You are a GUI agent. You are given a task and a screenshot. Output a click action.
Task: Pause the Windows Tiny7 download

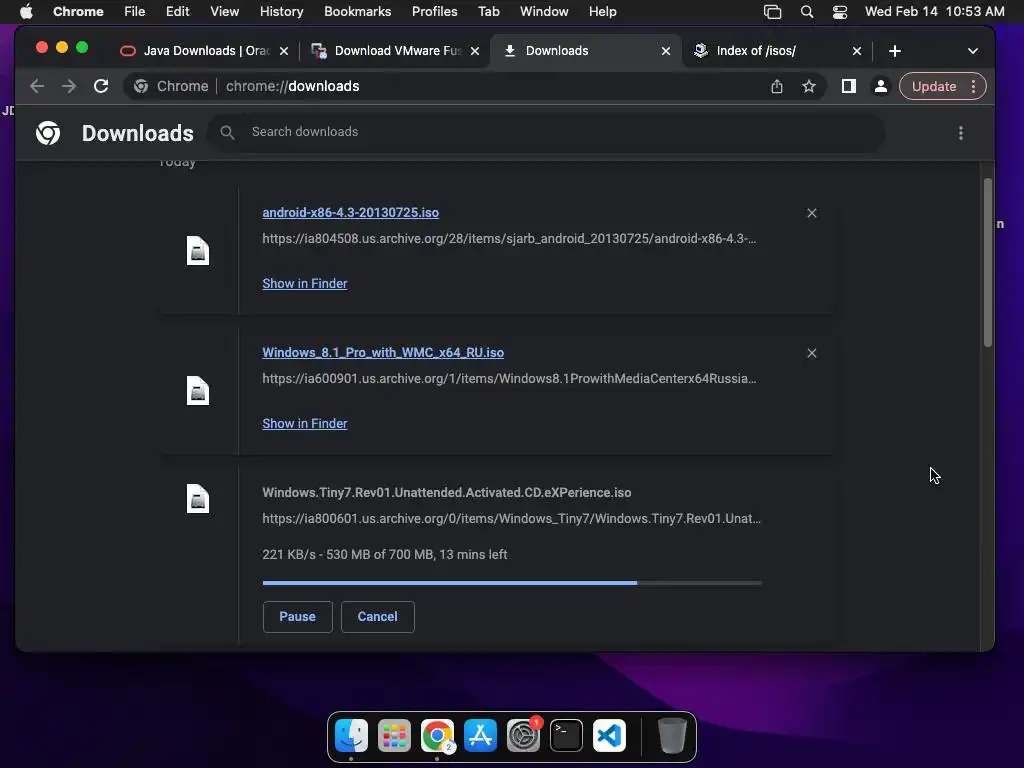coord(298,616)
